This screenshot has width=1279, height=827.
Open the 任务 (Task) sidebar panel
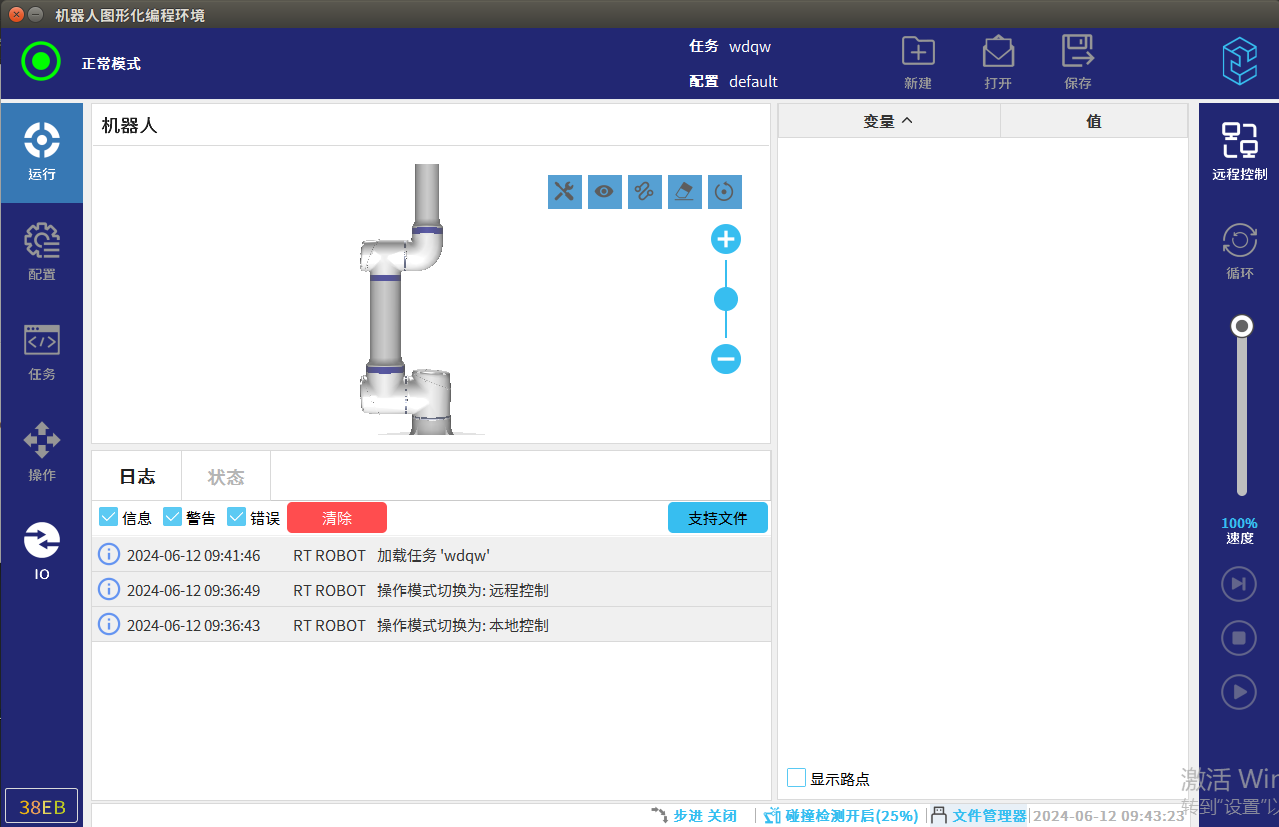coord(41,352)
